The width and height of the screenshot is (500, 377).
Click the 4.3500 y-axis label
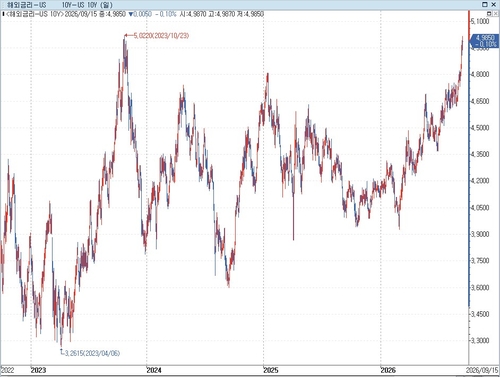pos(480,154)
